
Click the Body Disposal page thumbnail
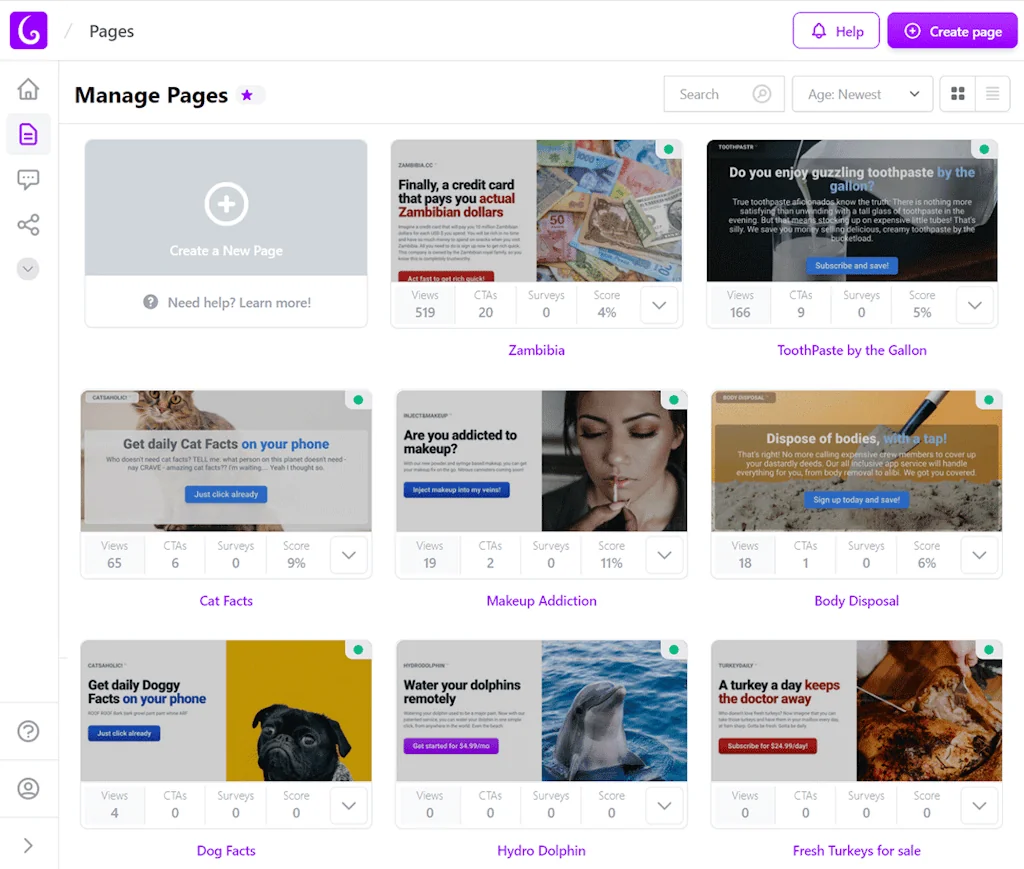click(856, 461)
